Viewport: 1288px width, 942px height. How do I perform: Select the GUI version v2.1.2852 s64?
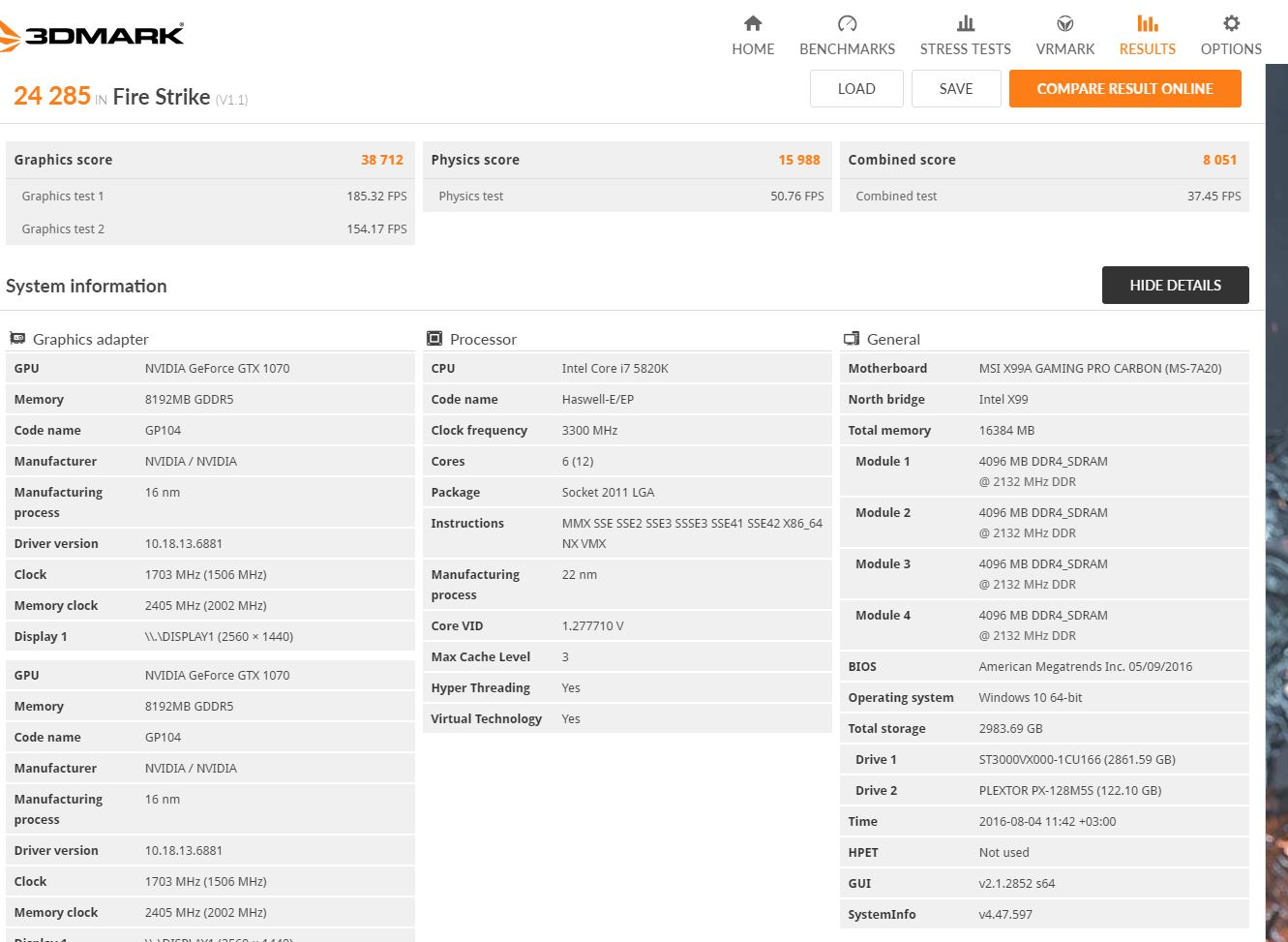point(1017,883)
